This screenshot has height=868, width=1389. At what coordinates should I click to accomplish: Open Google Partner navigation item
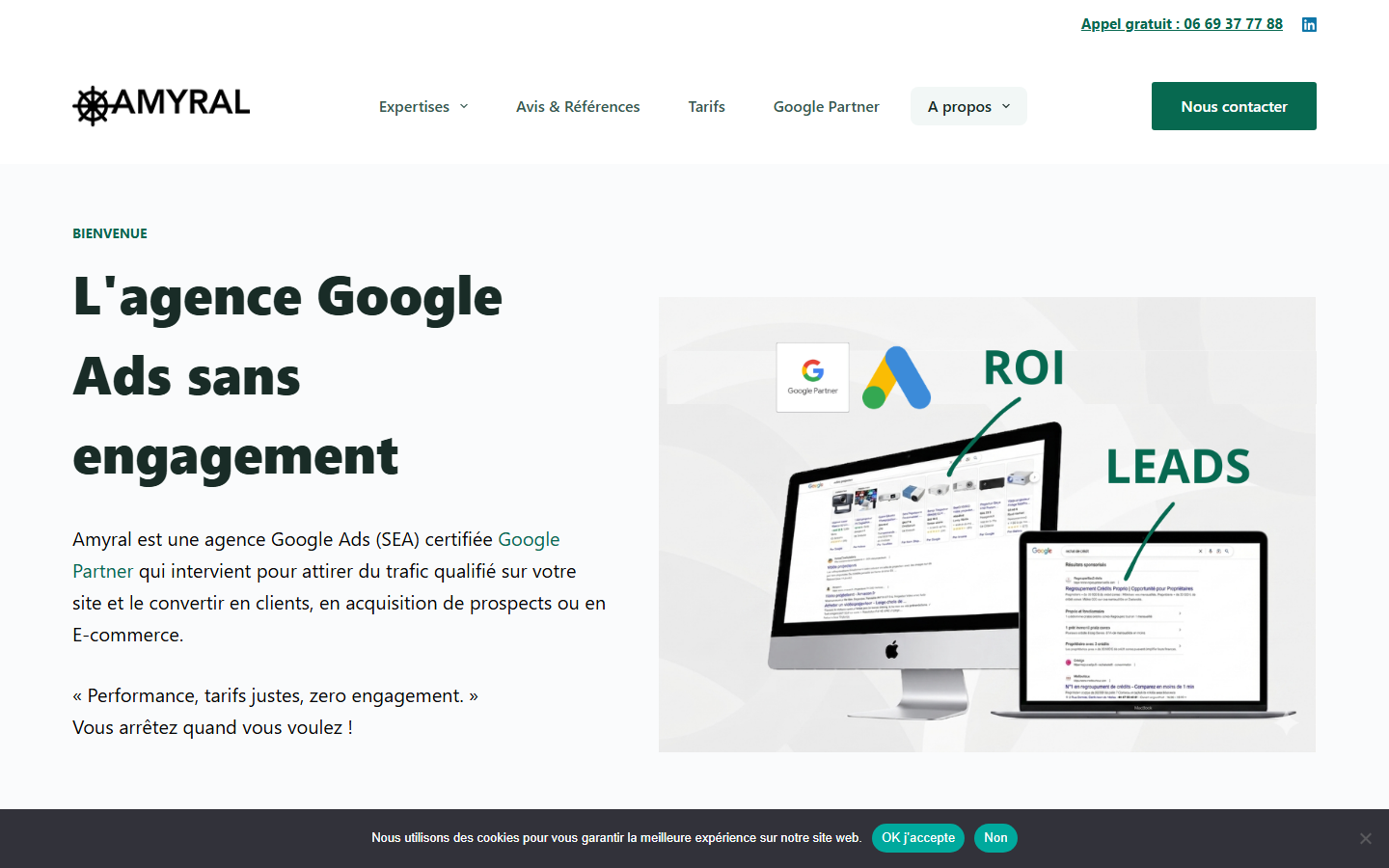click(x=827, y=106)
